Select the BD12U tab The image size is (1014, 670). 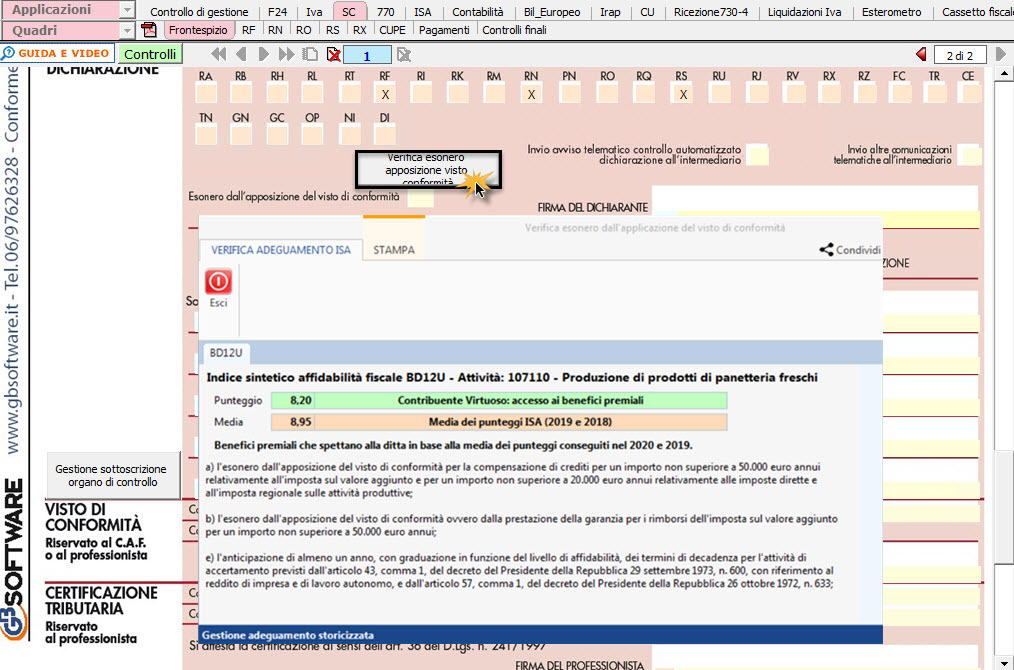tap(225, 353)
